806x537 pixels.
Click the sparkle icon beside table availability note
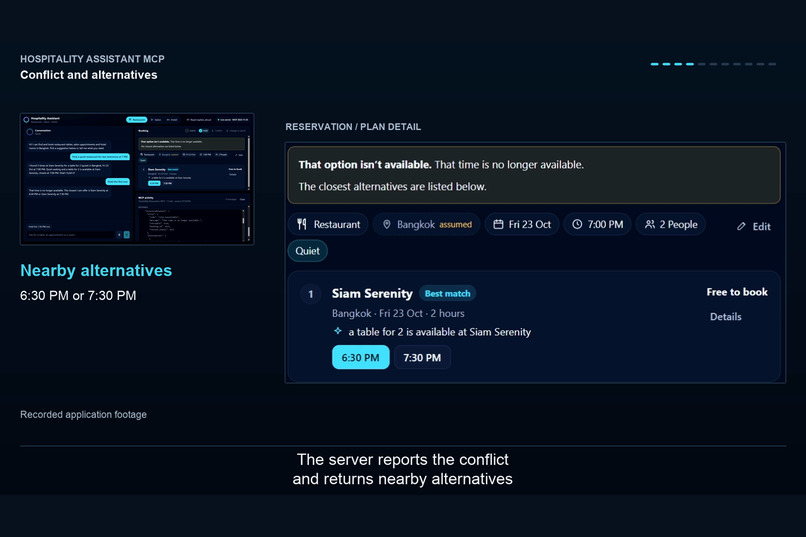point(338,331)
